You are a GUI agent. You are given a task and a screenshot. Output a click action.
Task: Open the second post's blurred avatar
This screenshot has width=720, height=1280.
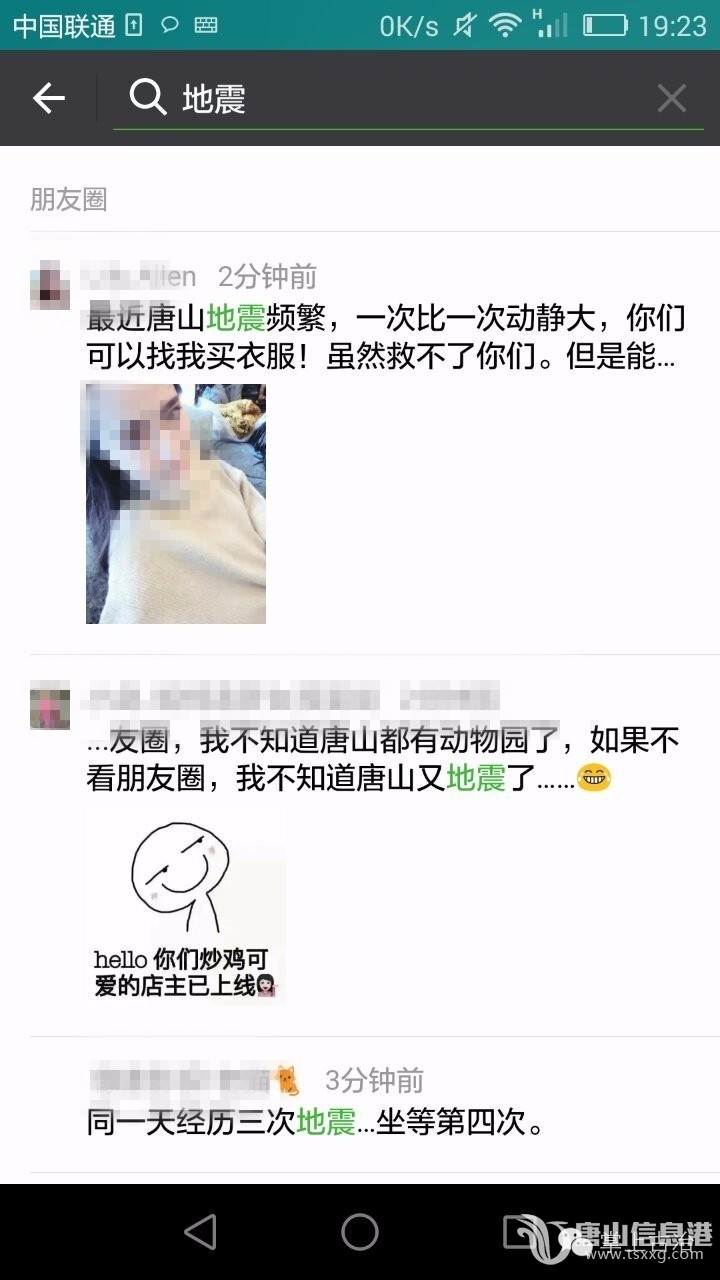tap(50, 705)
